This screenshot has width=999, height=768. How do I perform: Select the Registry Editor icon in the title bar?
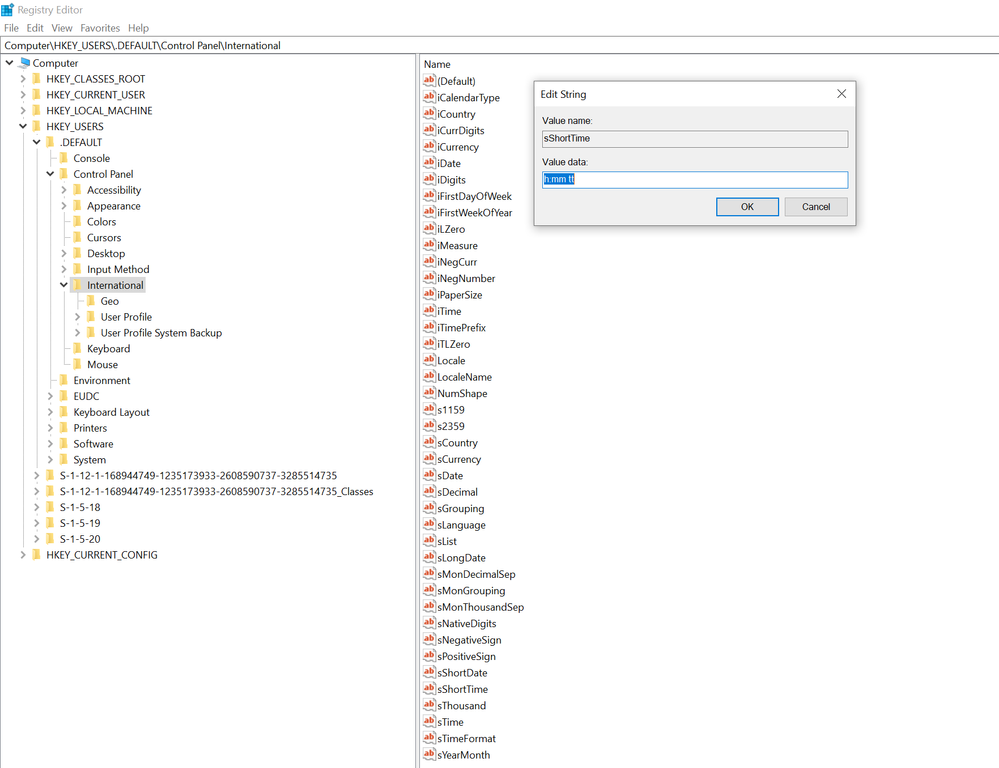[10, 9]
